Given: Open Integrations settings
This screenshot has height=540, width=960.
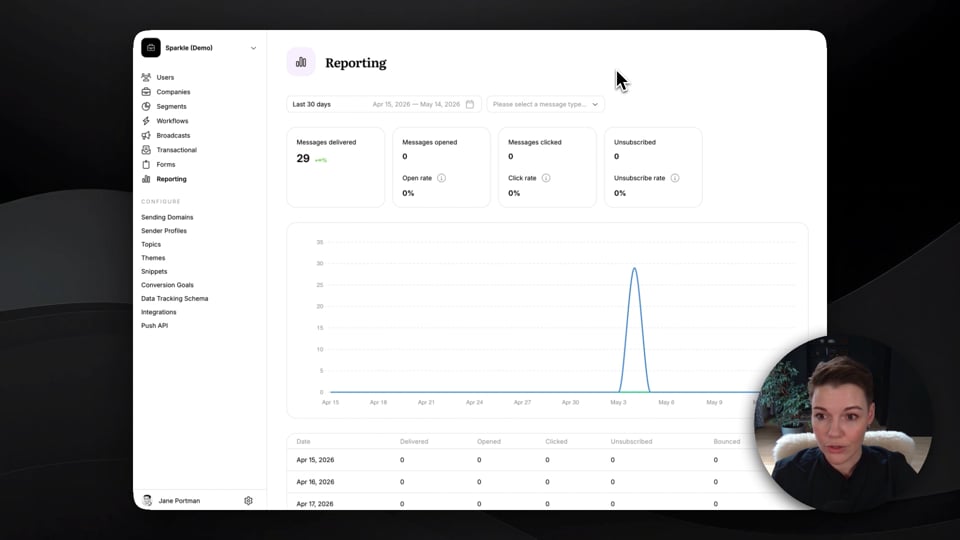Looking at the screenshot, I should [159, 312].
